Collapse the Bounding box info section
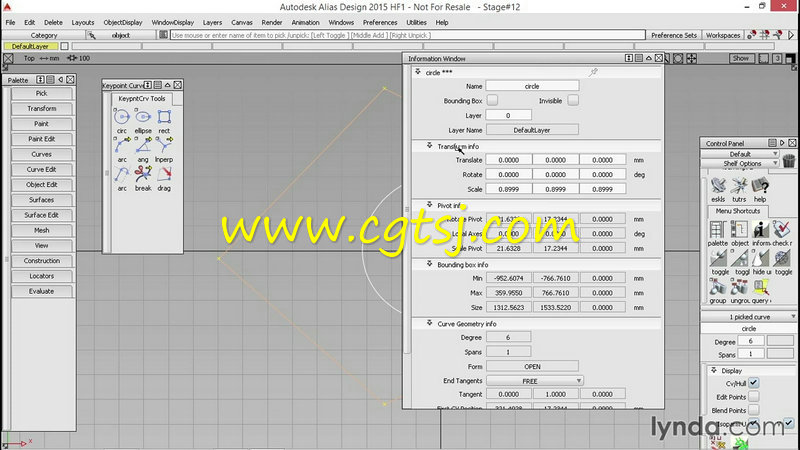Viewport: 800px width, 450px height. coord(430,264)
